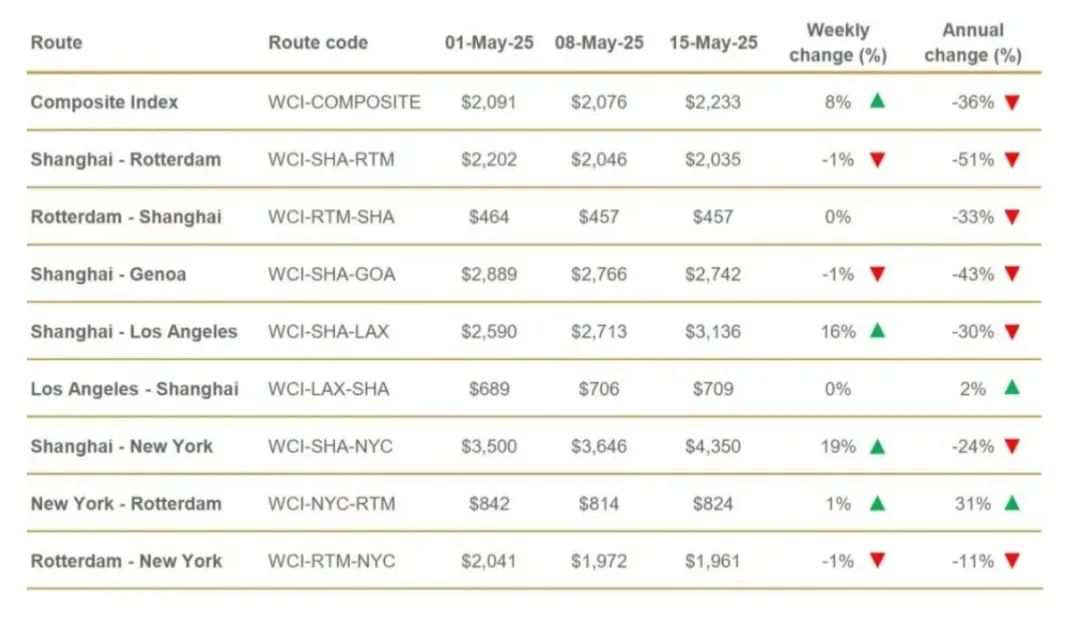Click red weekly arrow for Shanghai - Rotterdam
The width and height of the screenshot is (1080, 619).
[877, 160]
